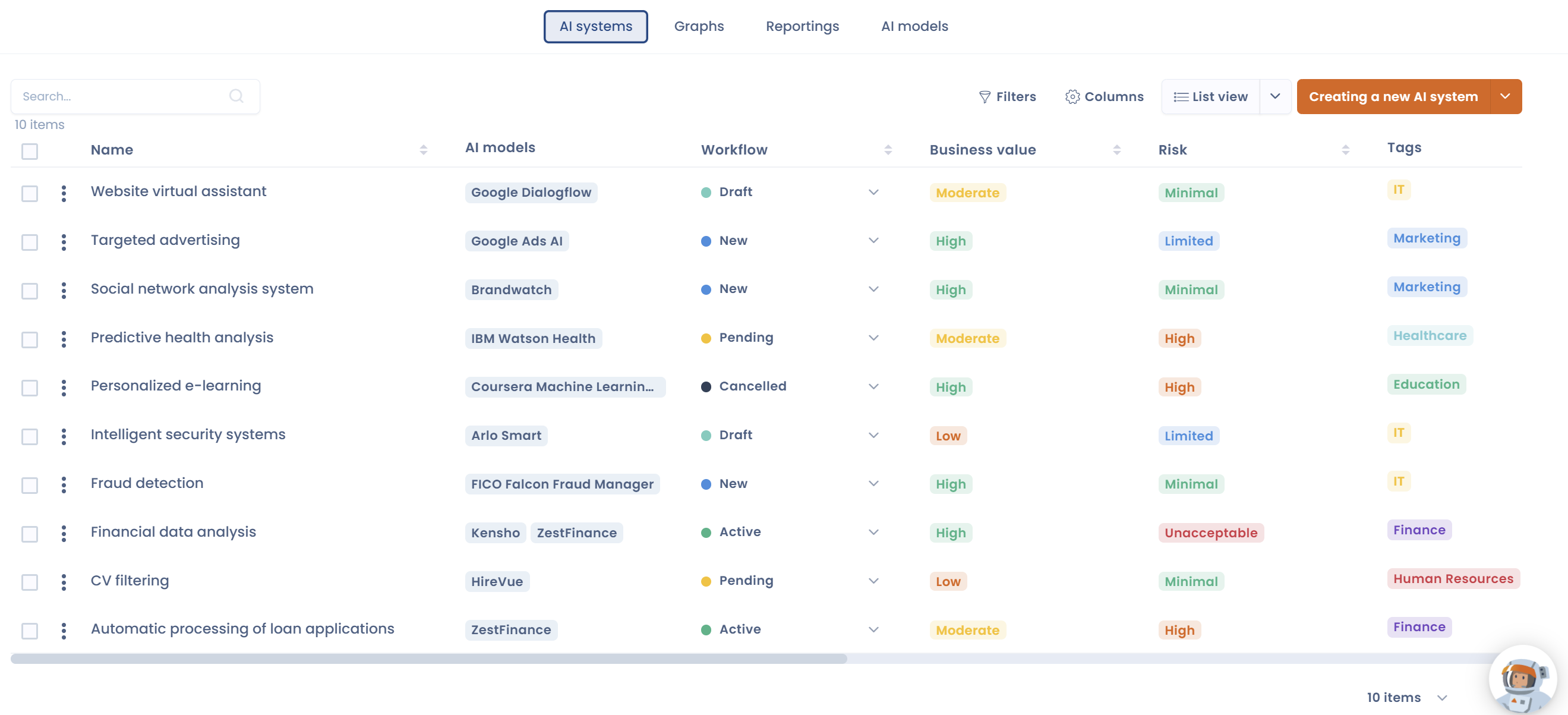Sort by Risk column arrows
The height and width of the screenshot is (715, 1568).
pos(1345,150)
